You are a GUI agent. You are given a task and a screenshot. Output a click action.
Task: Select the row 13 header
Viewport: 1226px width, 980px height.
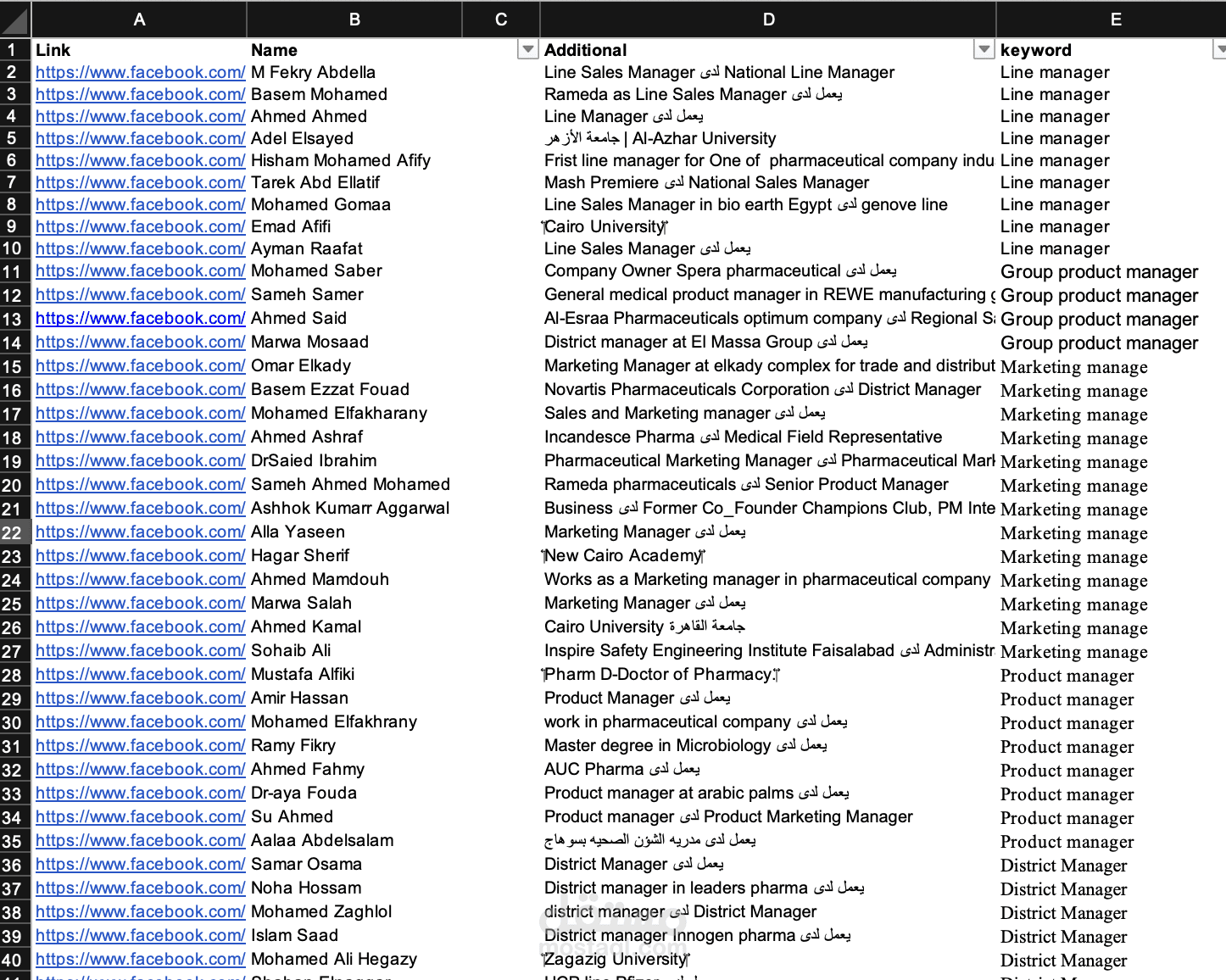point(15,319)
